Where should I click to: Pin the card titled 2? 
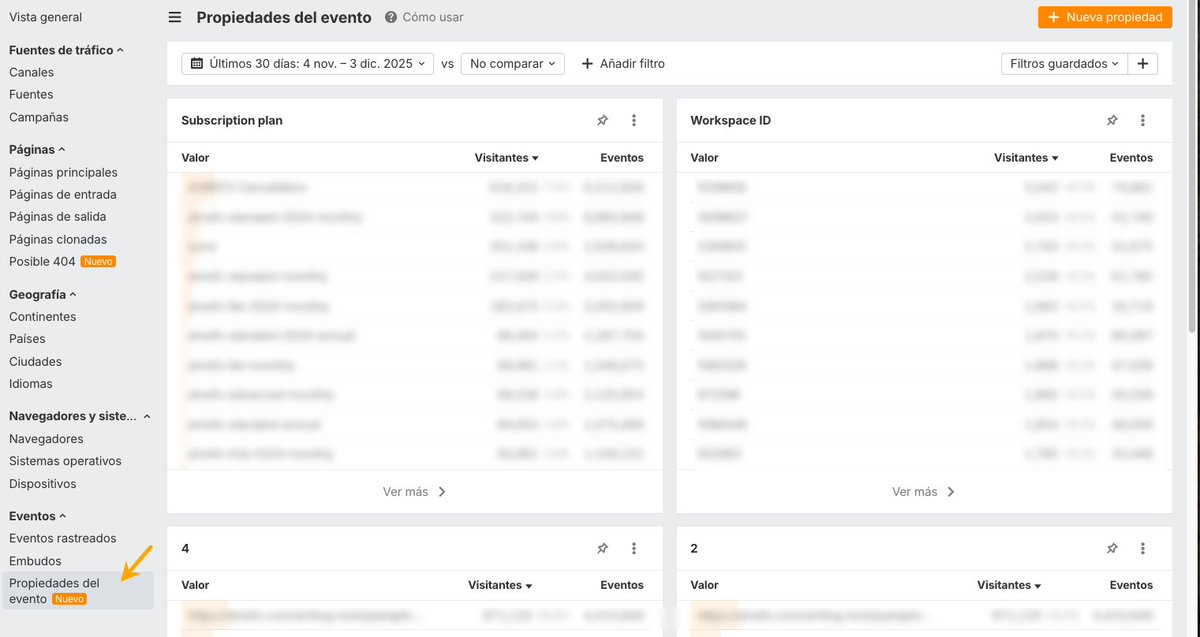(x=1112, y=548)
